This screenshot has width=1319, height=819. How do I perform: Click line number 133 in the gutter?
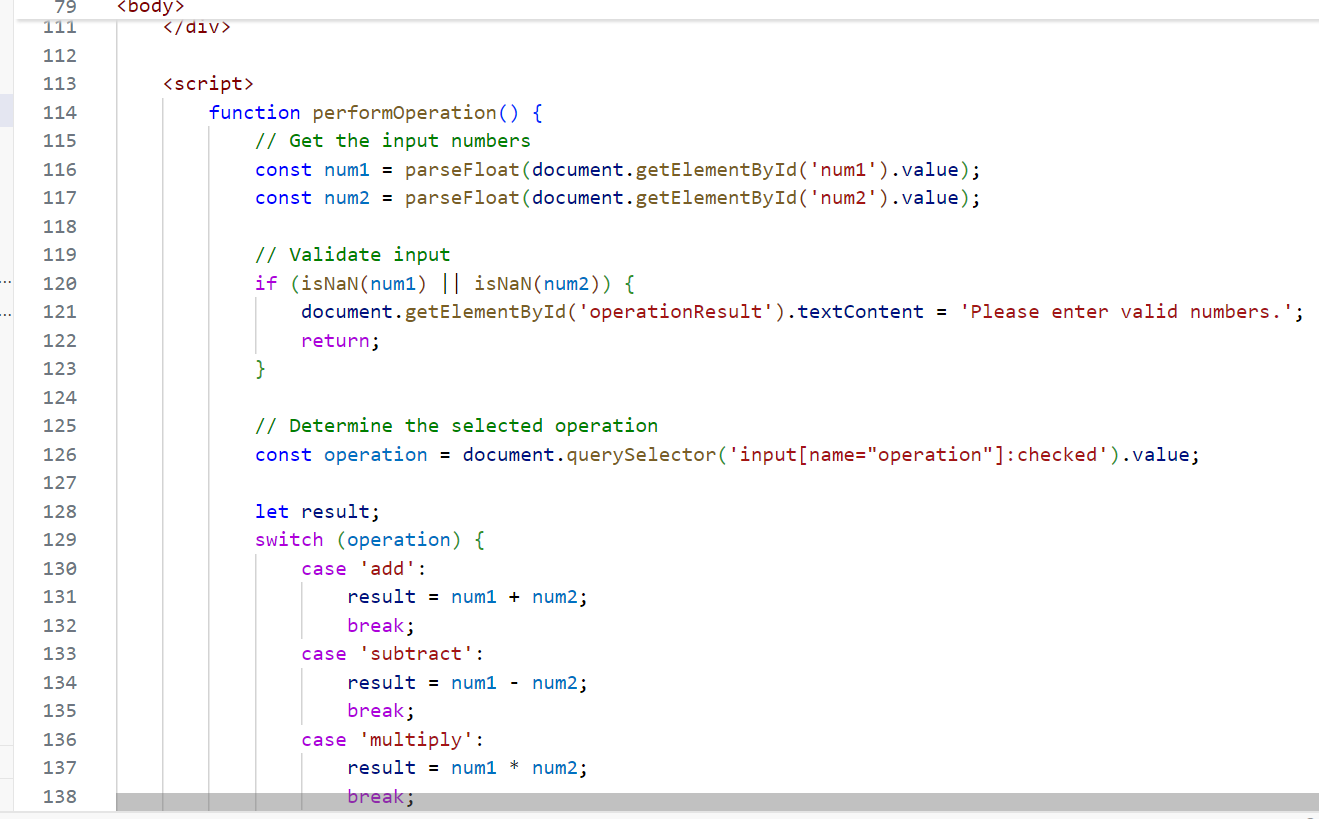click(x=60, y=653)
